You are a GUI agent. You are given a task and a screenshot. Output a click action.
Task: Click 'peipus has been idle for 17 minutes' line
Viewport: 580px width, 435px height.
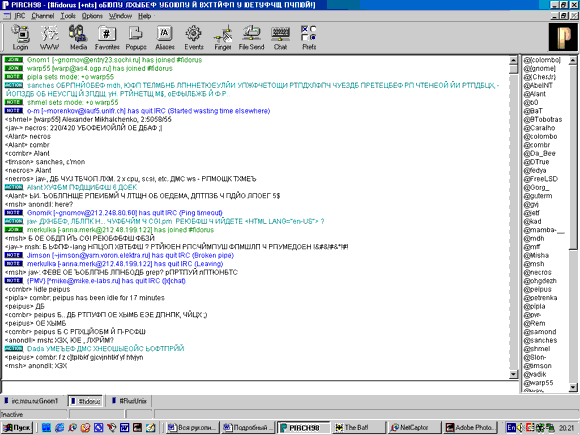85,298
